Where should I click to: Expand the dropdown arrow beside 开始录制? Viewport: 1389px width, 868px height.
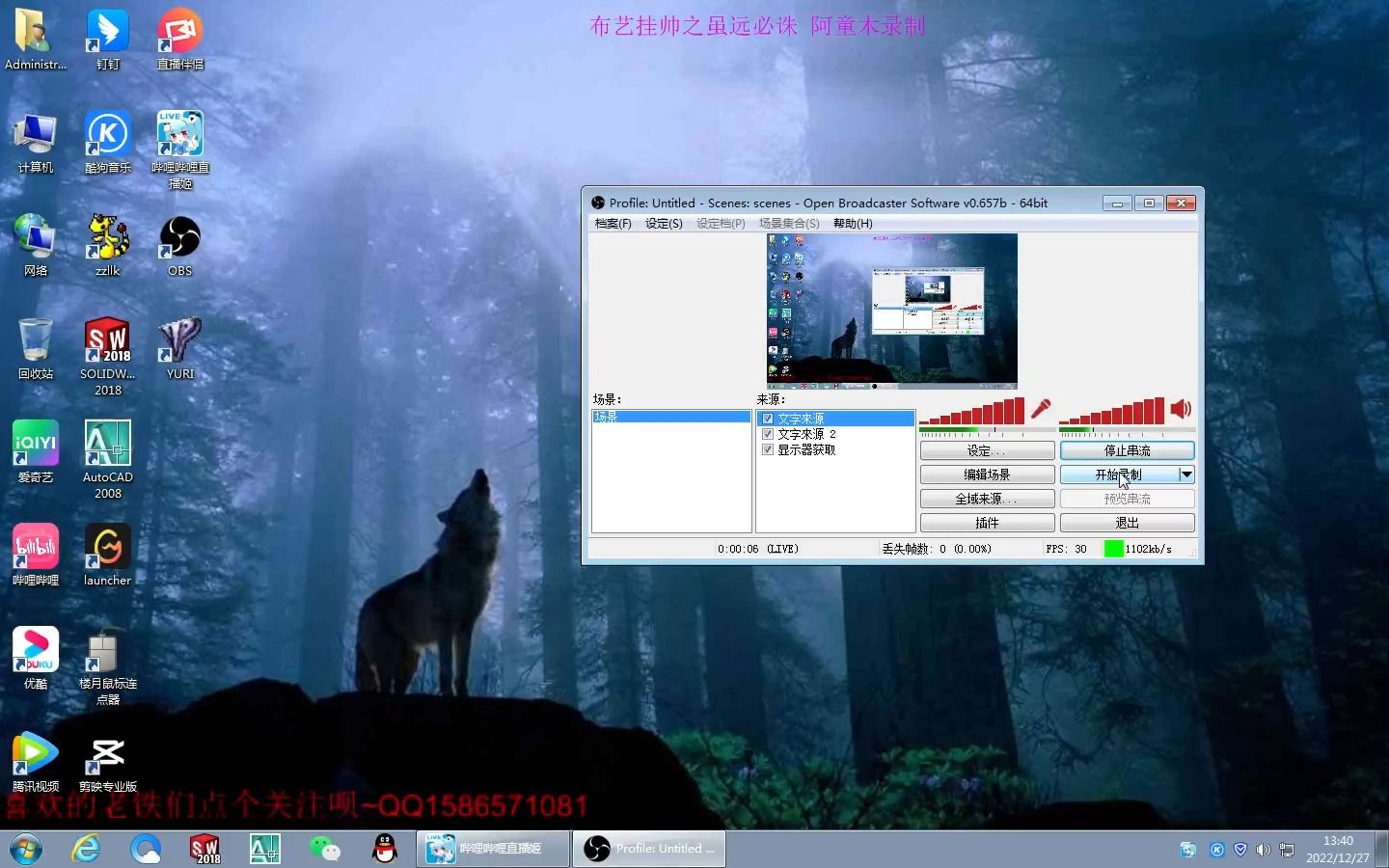point(1186,475)
